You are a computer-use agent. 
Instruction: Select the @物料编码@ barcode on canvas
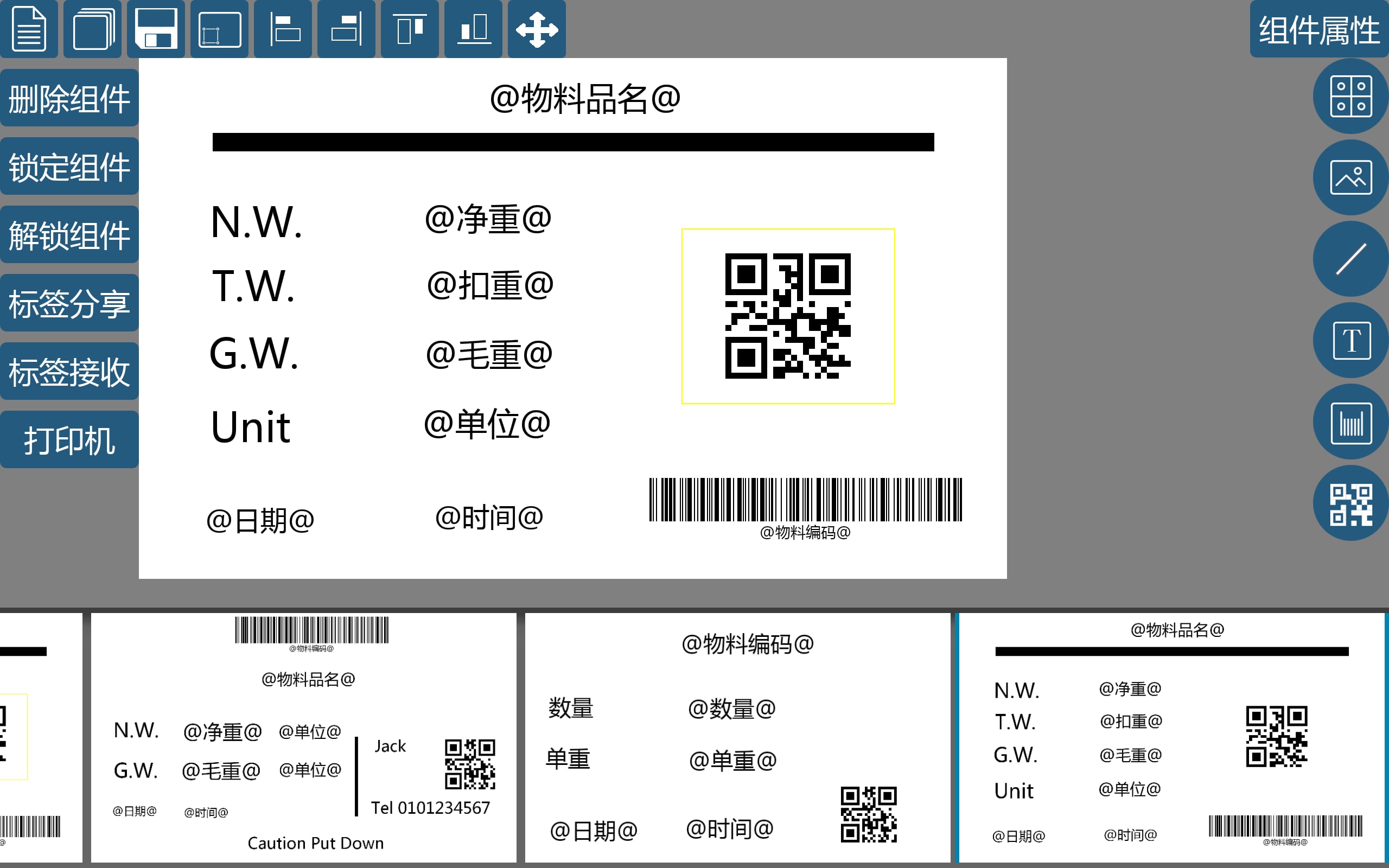pos(805,509)
